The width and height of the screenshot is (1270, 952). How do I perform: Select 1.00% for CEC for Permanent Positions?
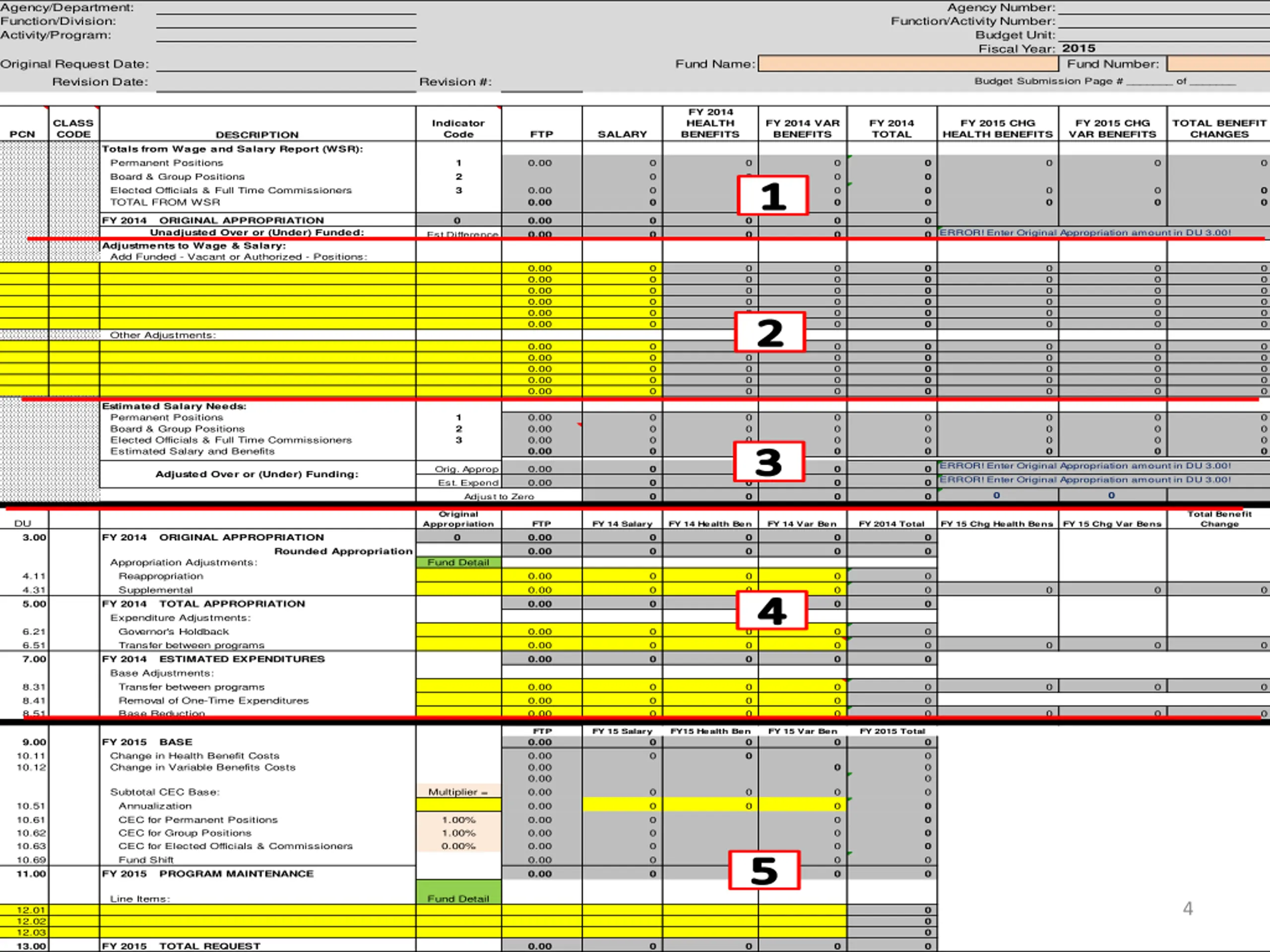pyautogui.click(x=458, y=820)
